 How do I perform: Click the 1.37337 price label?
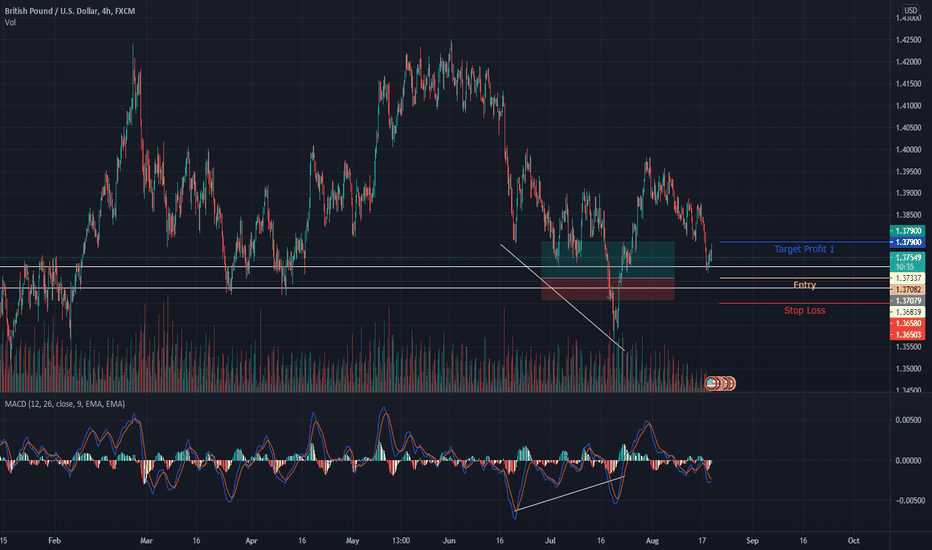908,278
